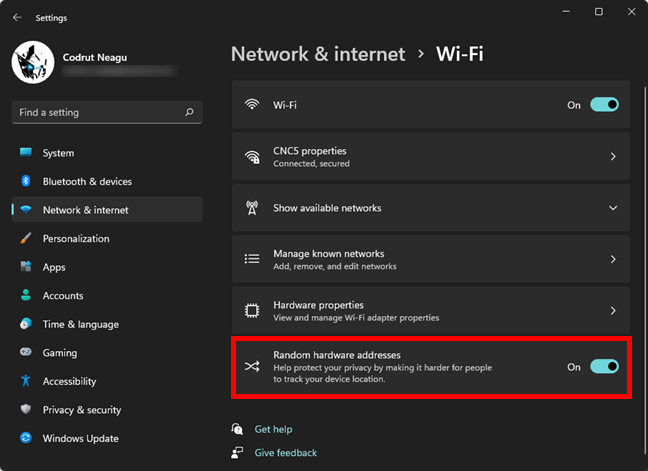Click the Codrut Neagu account name
The height and width of the screenshot is (471, 648).
(95, 57)
